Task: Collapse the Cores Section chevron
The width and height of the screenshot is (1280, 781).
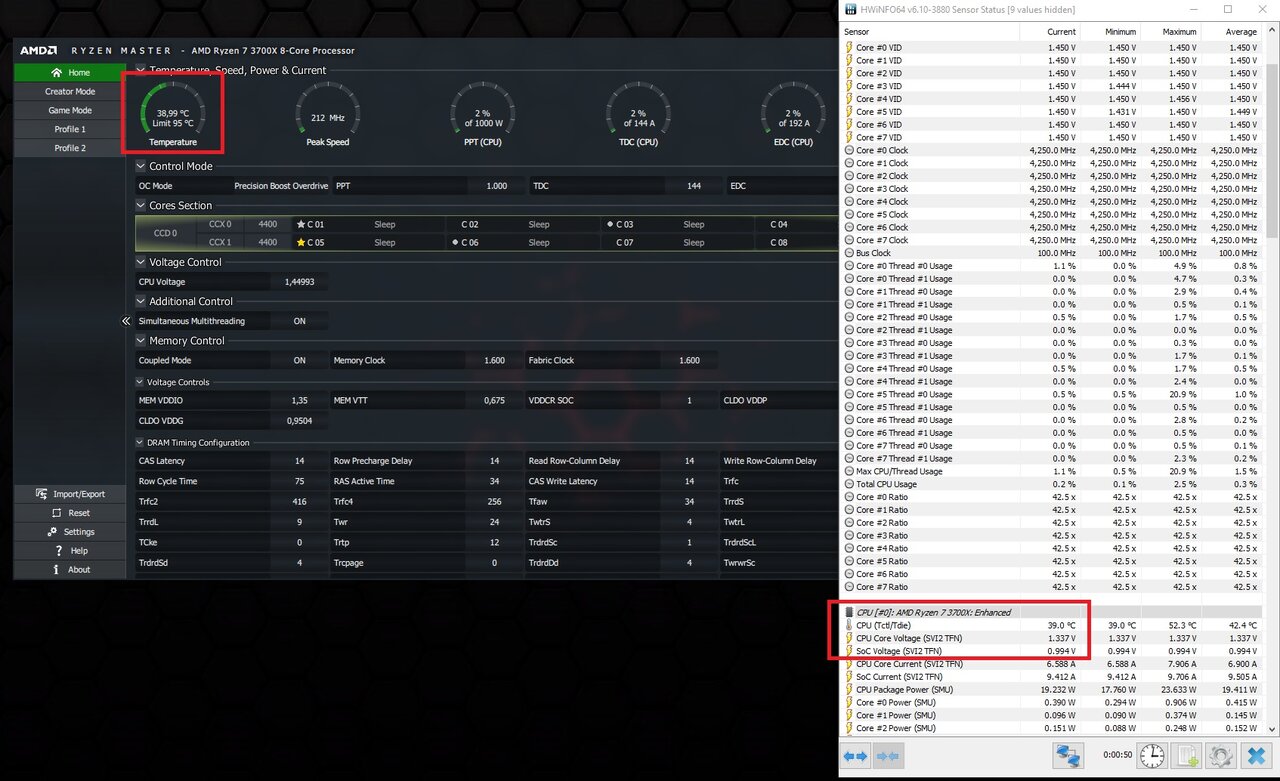Action: (x=141, y=205)
